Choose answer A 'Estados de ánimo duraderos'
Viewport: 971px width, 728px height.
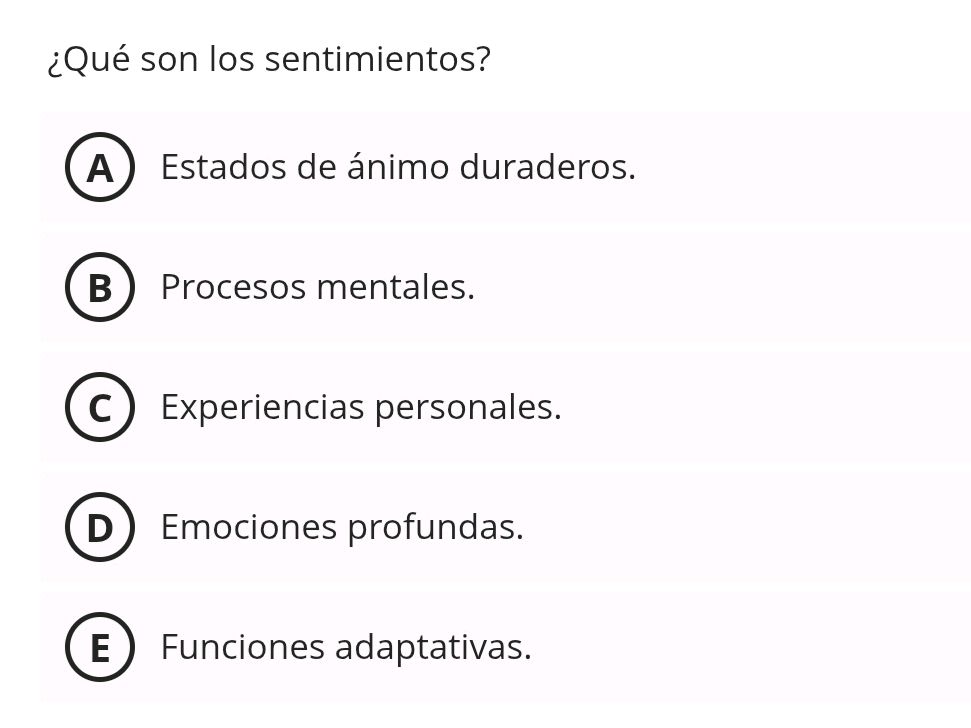[x=398, y=168]
